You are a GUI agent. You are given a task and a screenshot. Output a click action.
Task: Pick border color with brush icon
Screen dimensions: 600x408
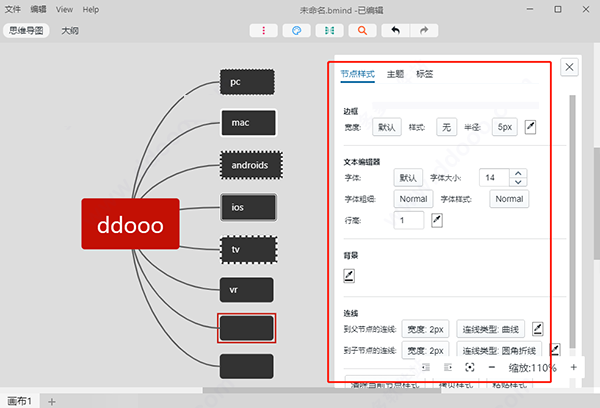(530, 127)
